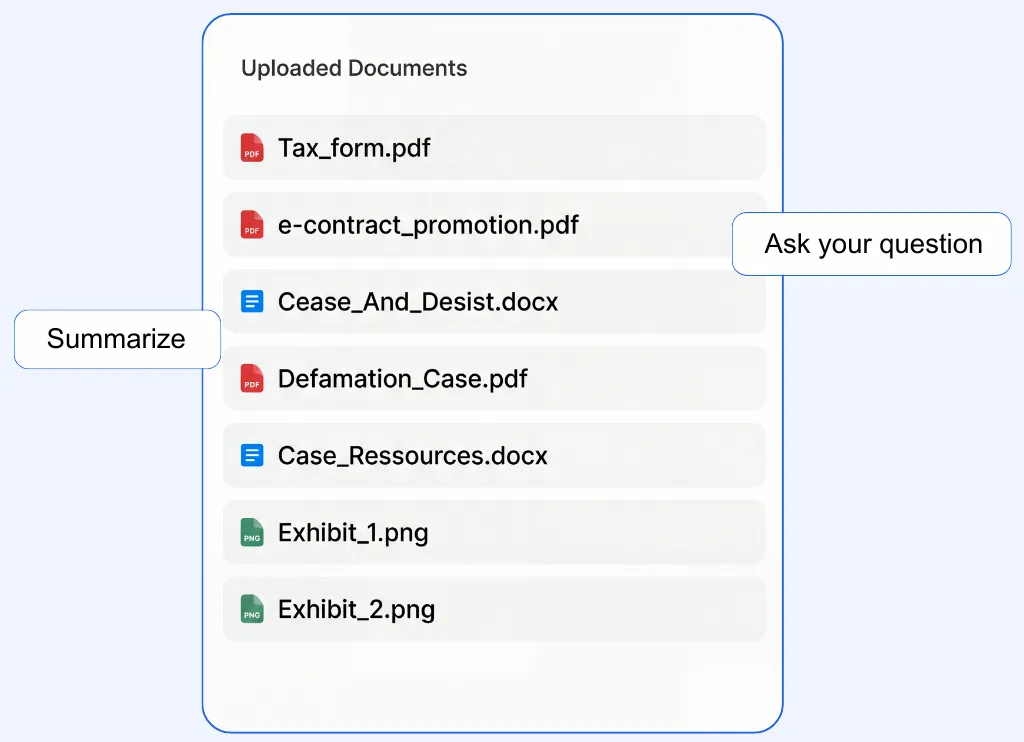
Task: Select the Exhibit_1.png list entry
Action: pos(494,532)
